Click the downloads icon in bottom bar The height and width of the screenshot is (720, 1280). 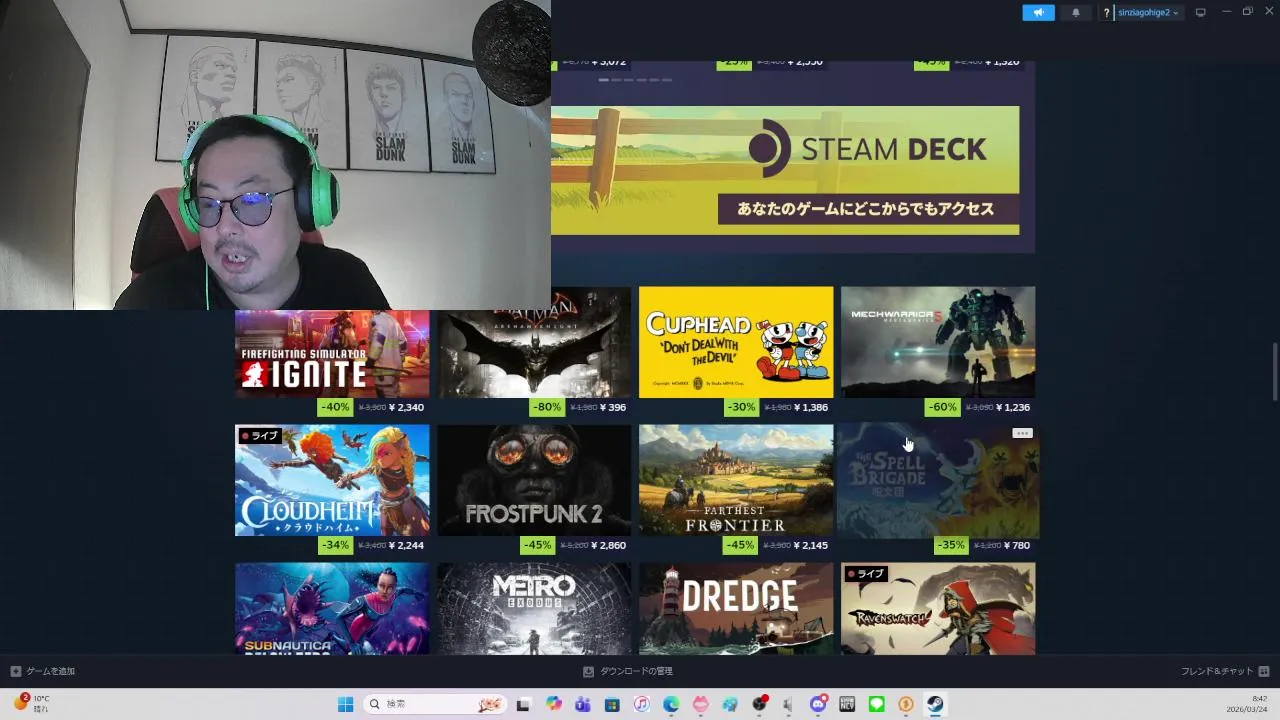click(x=588, y=671)
